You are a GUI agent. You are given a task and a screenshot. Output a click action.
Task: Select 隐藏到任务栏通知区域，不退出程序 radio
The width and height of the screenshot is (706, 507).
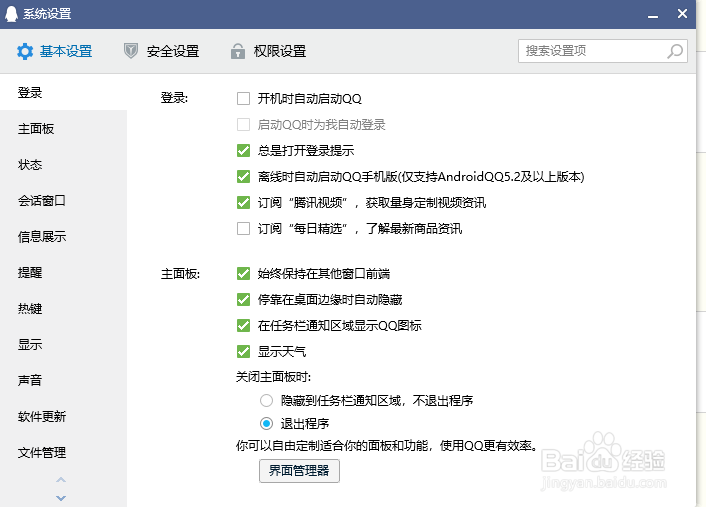pyautogui.click(x=266, y=400)
